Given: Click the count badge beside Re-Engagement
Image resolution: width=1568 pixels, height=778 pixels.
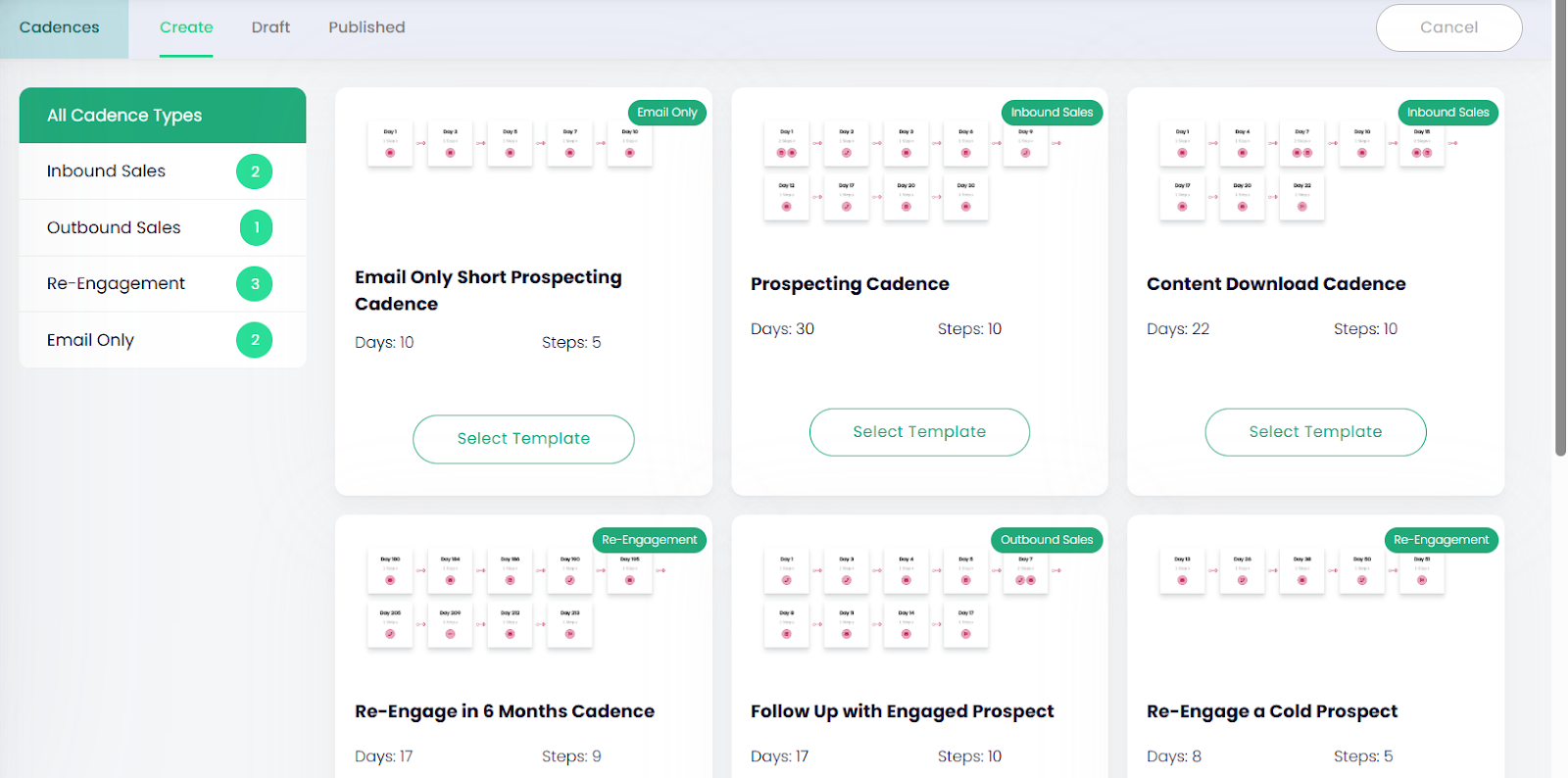Looking at the screenshot, I should pos(255,284).
